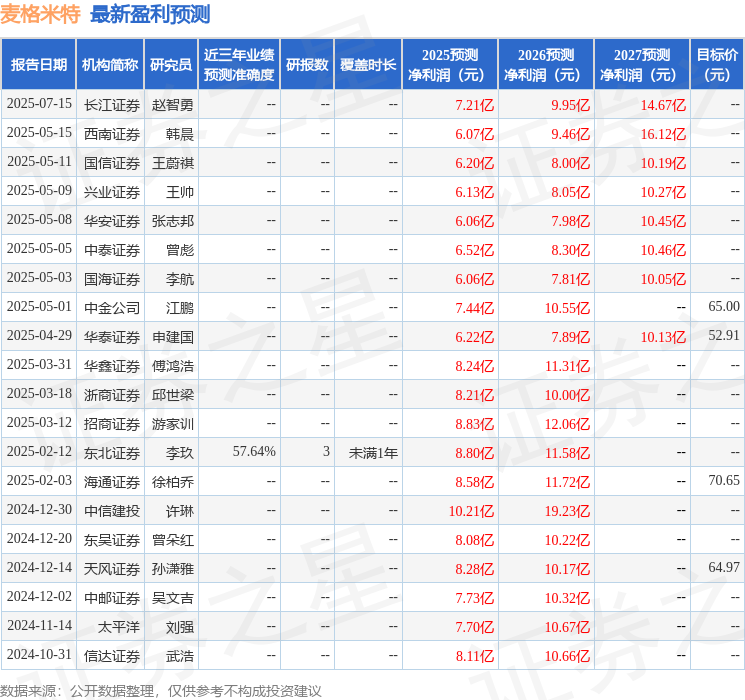745x700 pixels.
Task: Click institution 国信证券
Action: point(112,163)
